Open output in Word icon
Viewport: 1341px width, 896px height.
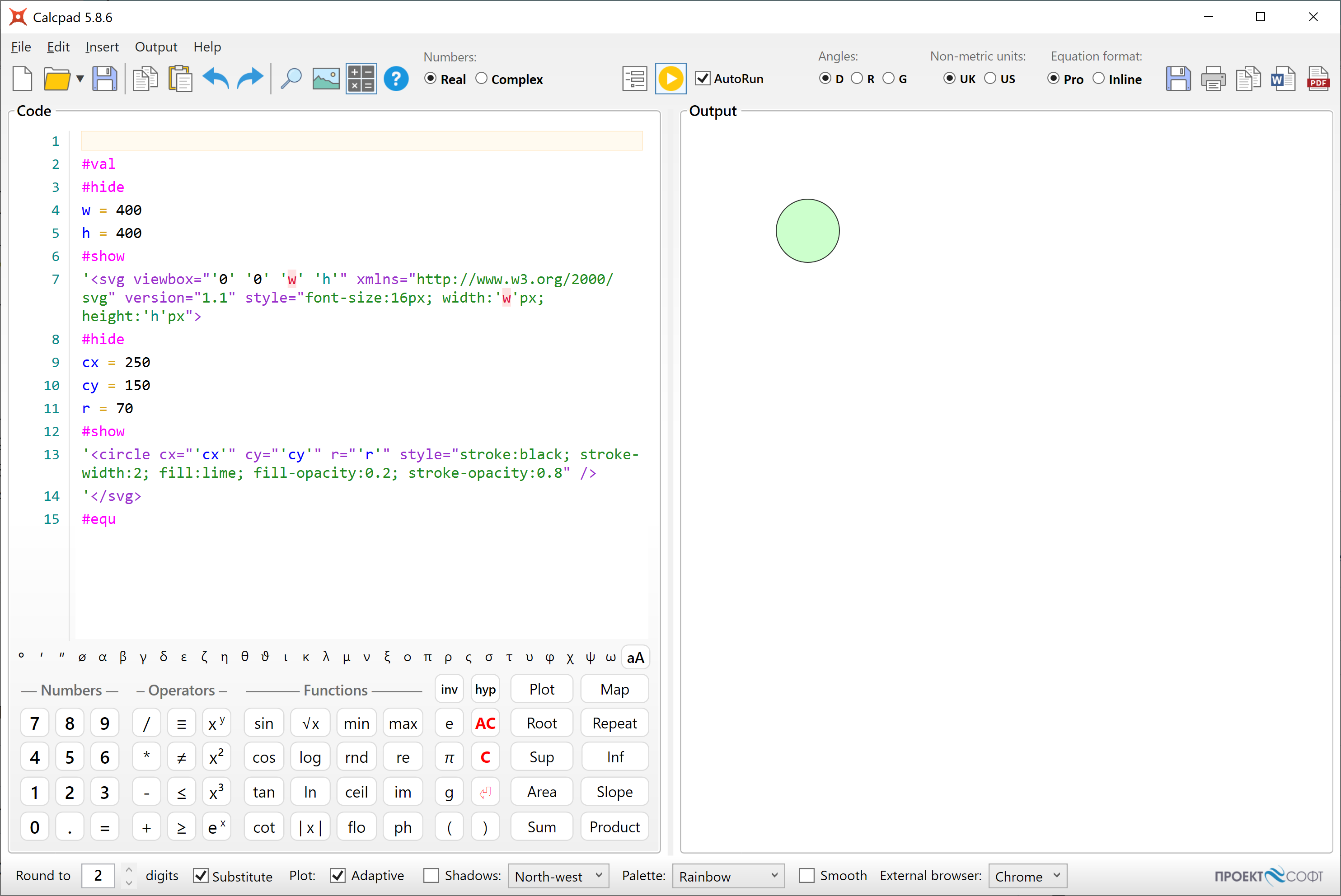[x=1283, y=79]
